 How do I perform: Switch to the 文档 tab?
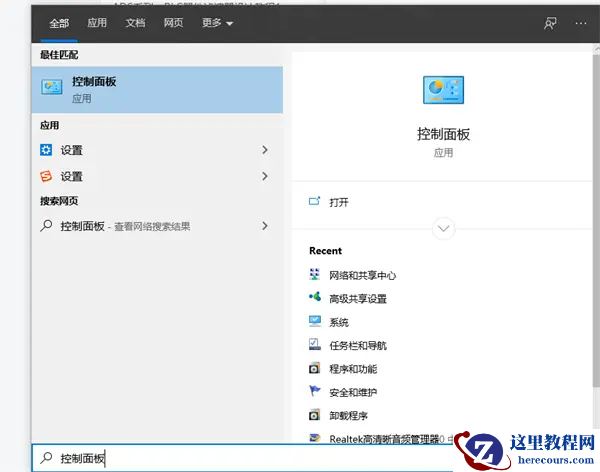point(135,23)
